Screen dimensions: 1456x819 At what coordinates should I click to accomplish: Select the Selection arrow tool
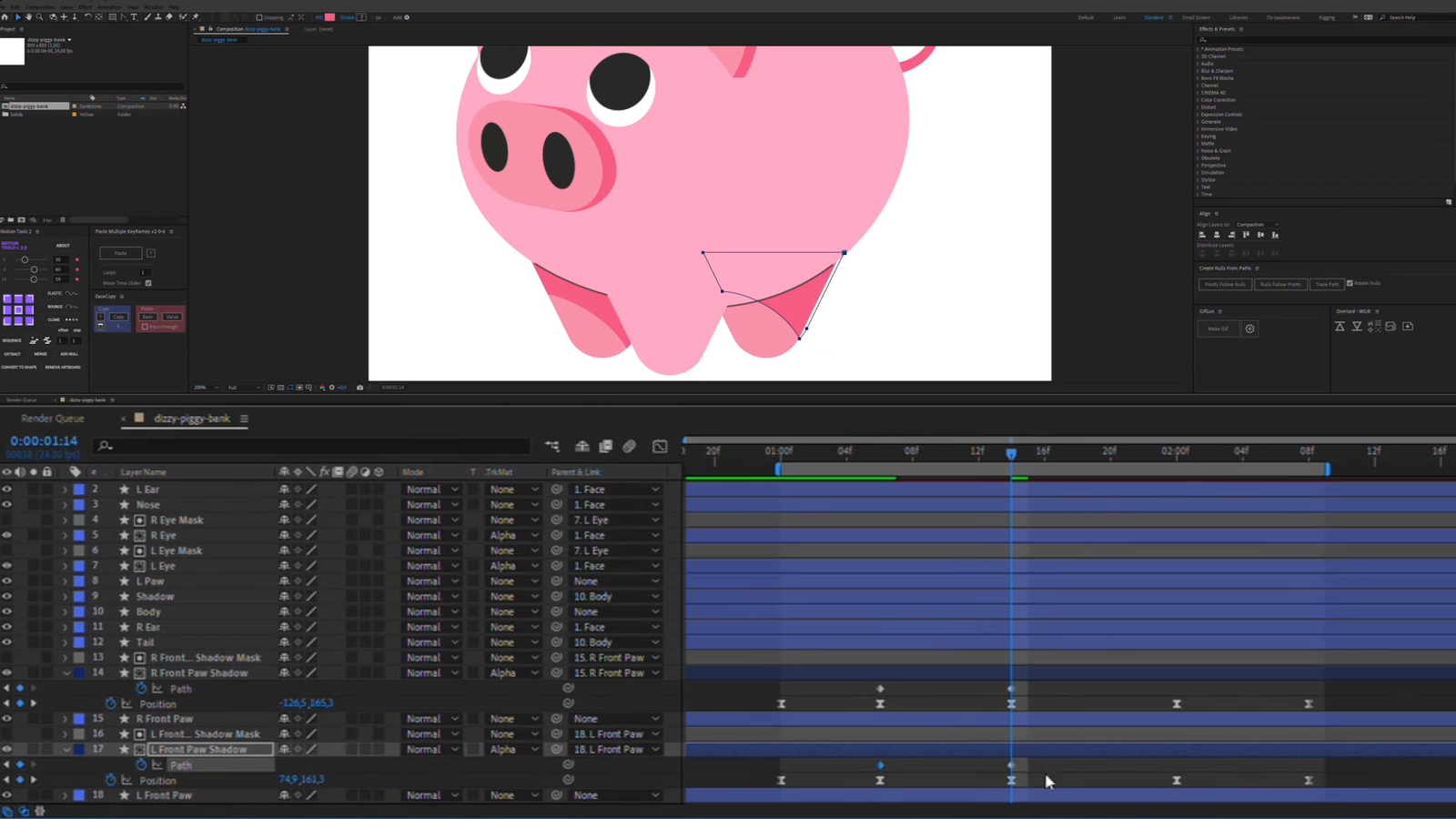click(17, 16)
